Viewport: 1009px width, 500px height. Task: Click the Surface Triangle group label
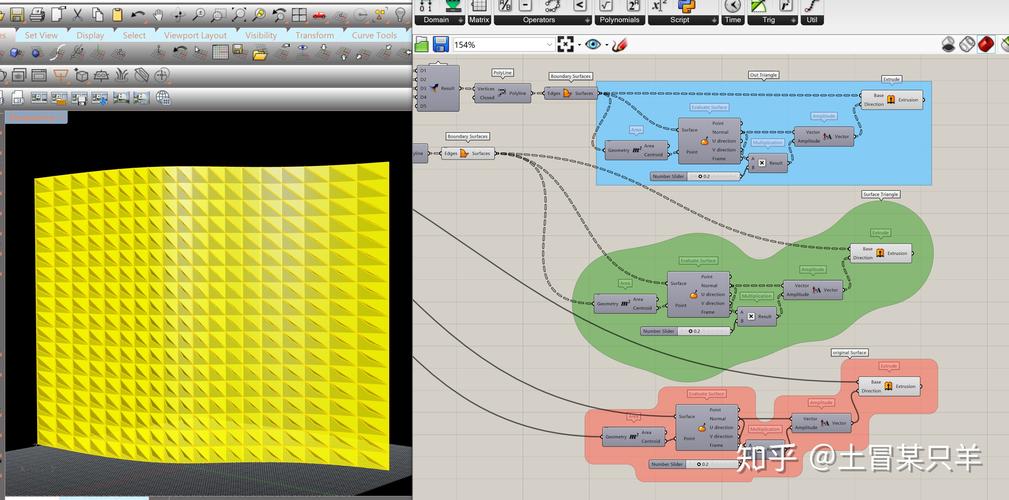[881, 194]
